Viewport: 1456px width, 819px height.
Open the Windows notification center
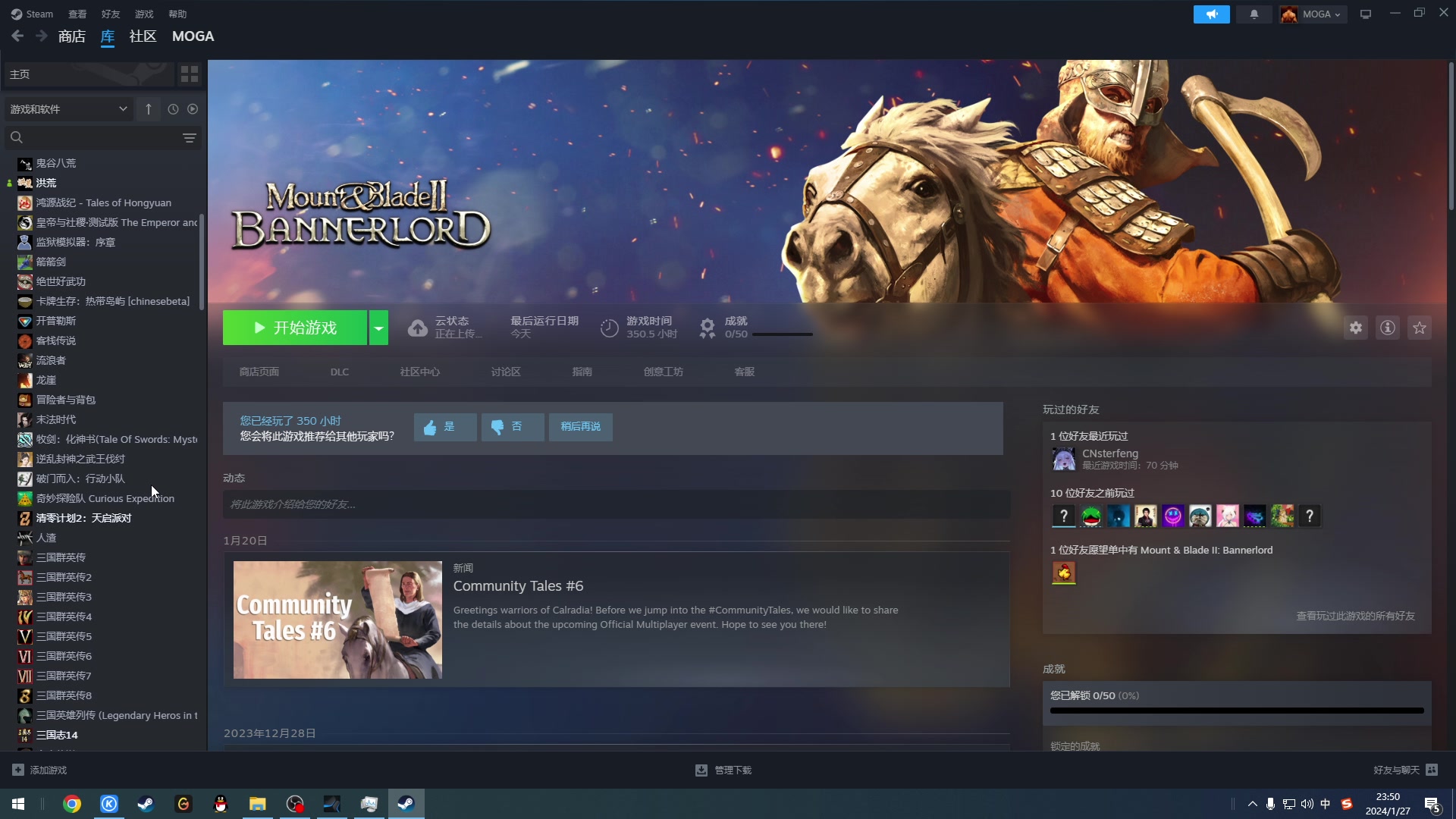1432,804
